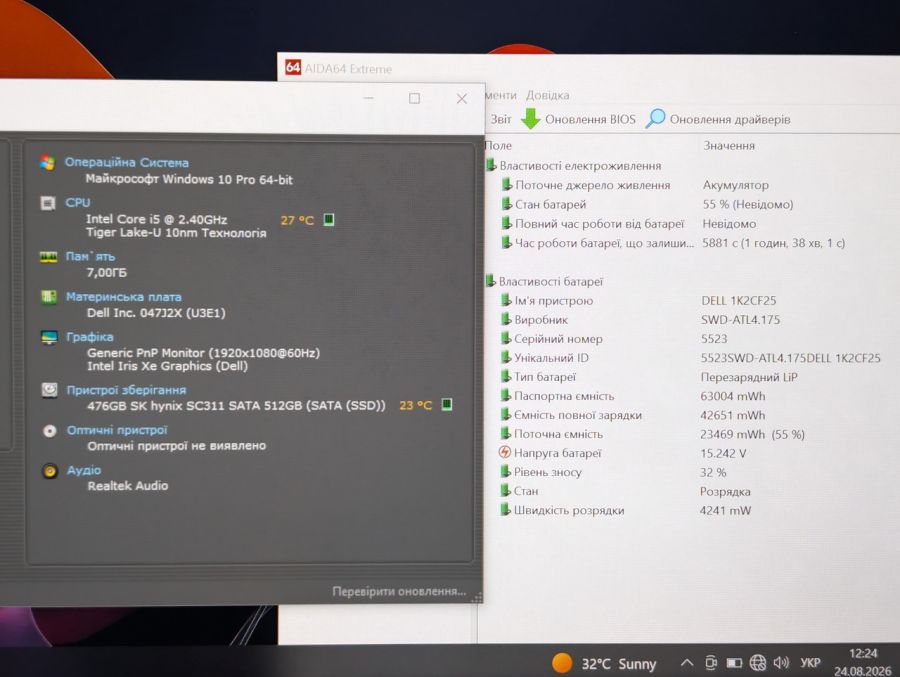Click the Звіт toolbar button
The image size is (900, 677).
(x=501, y=119)
